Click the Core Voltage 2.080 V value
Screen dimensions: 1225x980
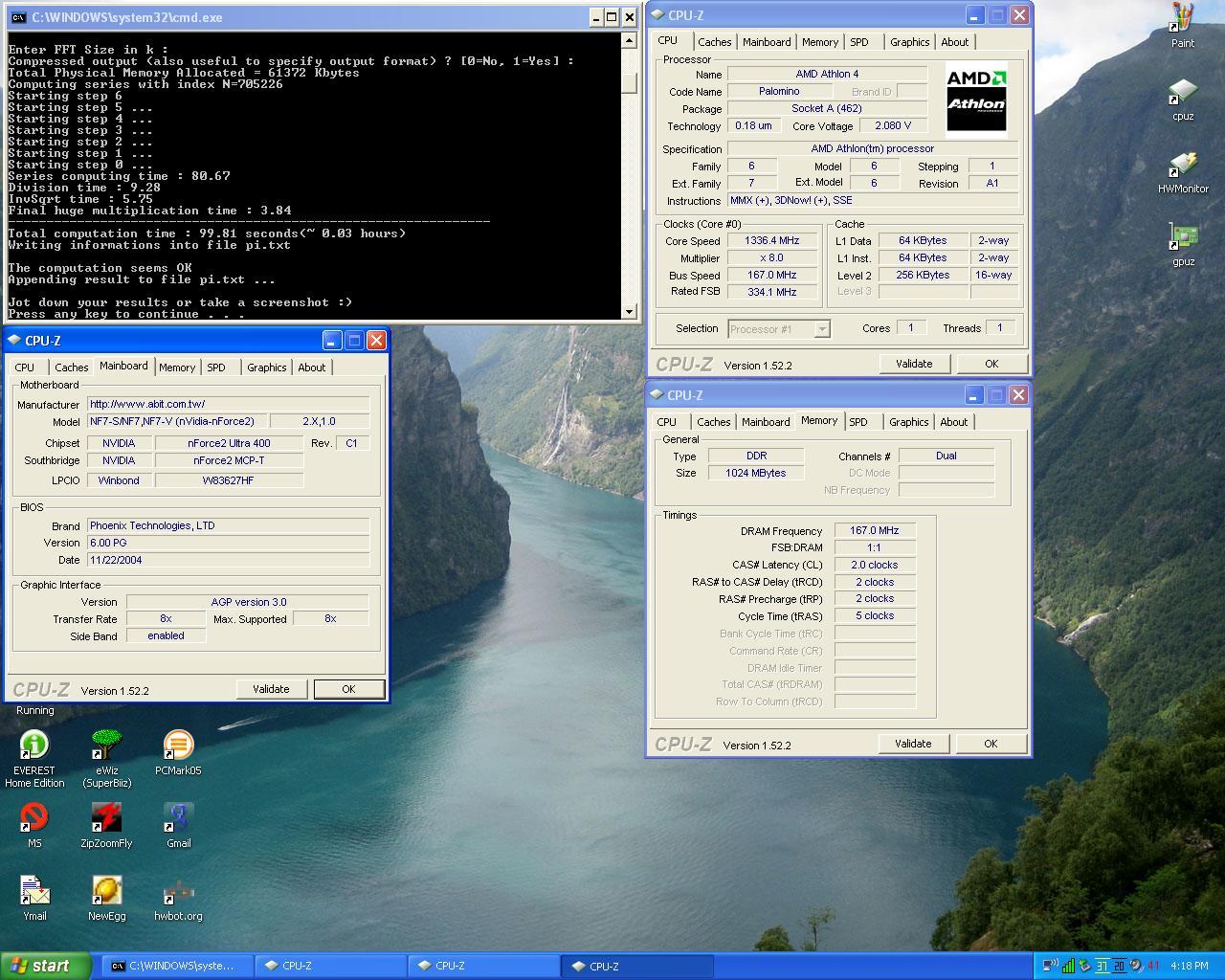tap(894, 125)
